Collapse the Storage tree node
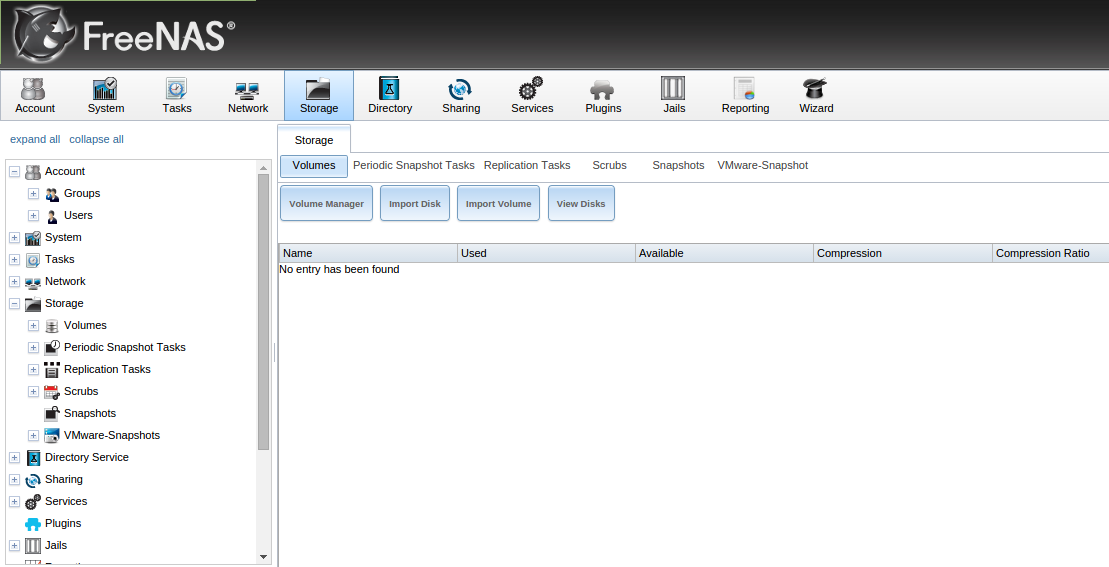Viewport: 1109px width, 567px height. 14,304
